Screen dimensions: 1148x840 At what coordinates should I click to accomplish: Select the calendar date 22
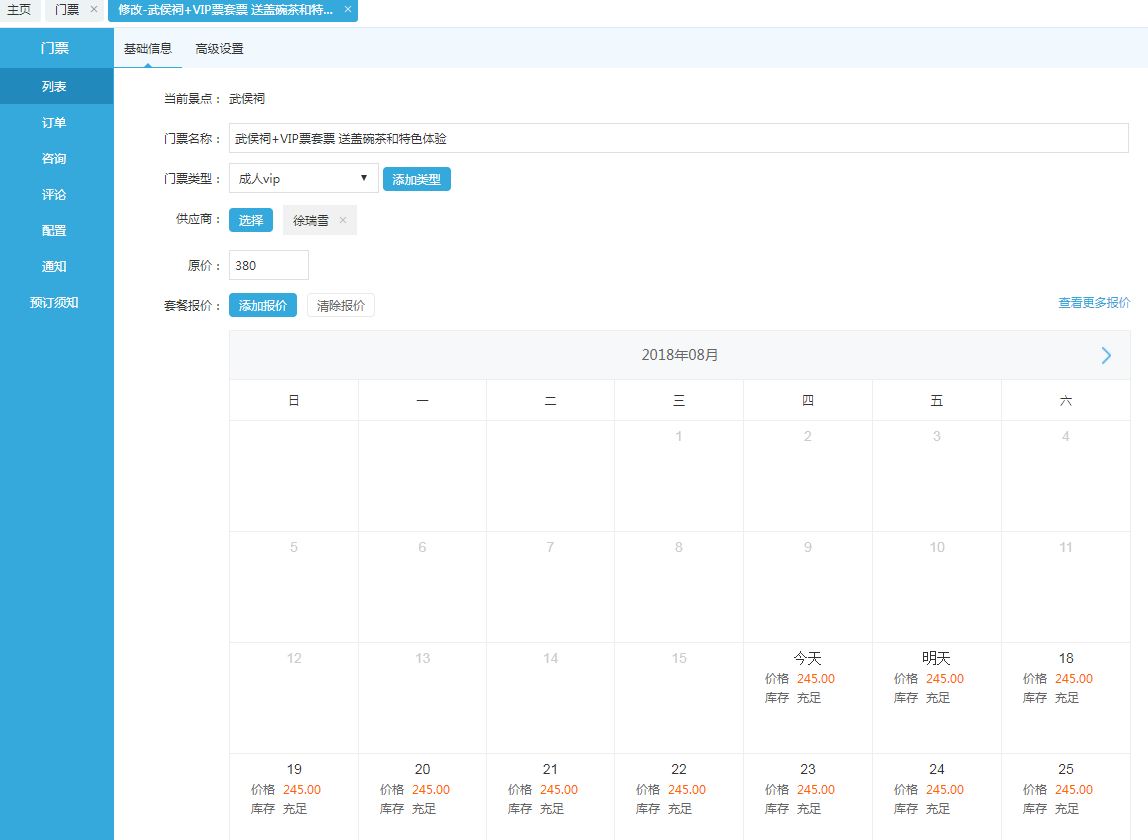(x=678, y=795)
